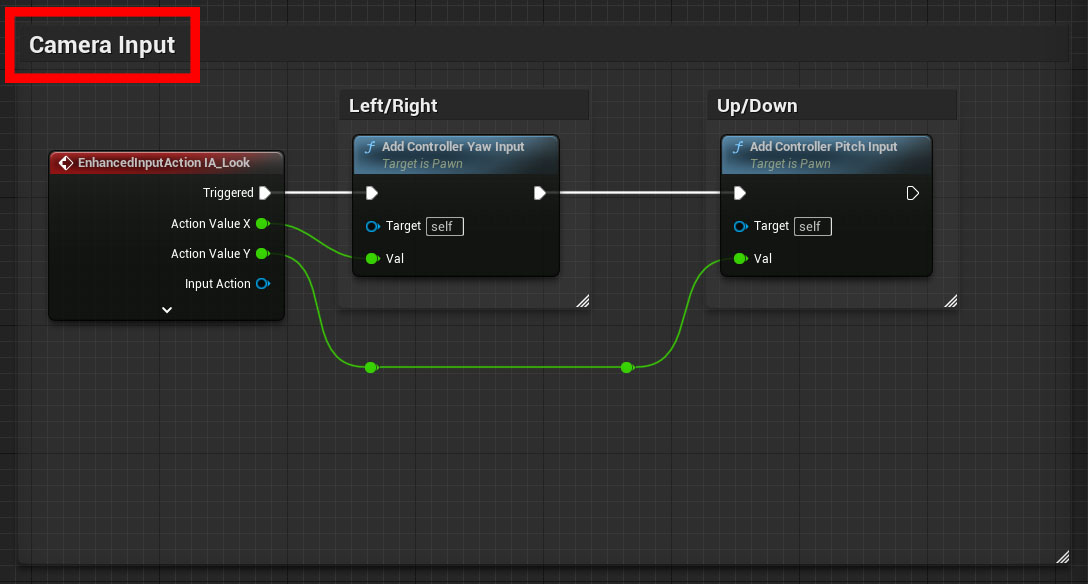This screenshot has width=1088, height=584.
Task: Click the Left/Right comment box resize handle
Action: (583, 301)
